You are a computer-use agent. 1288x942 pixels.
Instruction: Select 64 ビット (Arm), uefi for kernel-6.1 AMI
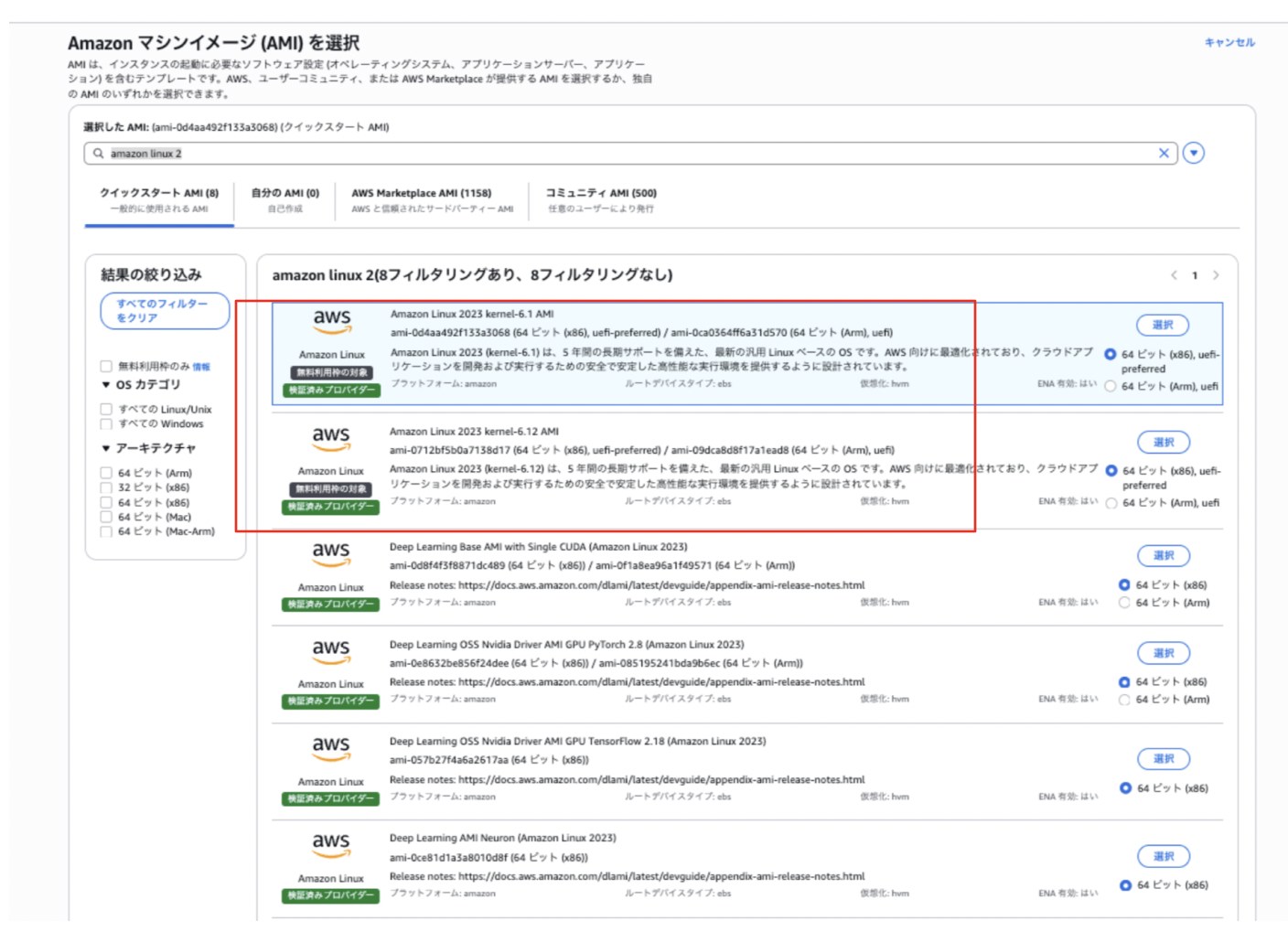tap(1111, 387)
